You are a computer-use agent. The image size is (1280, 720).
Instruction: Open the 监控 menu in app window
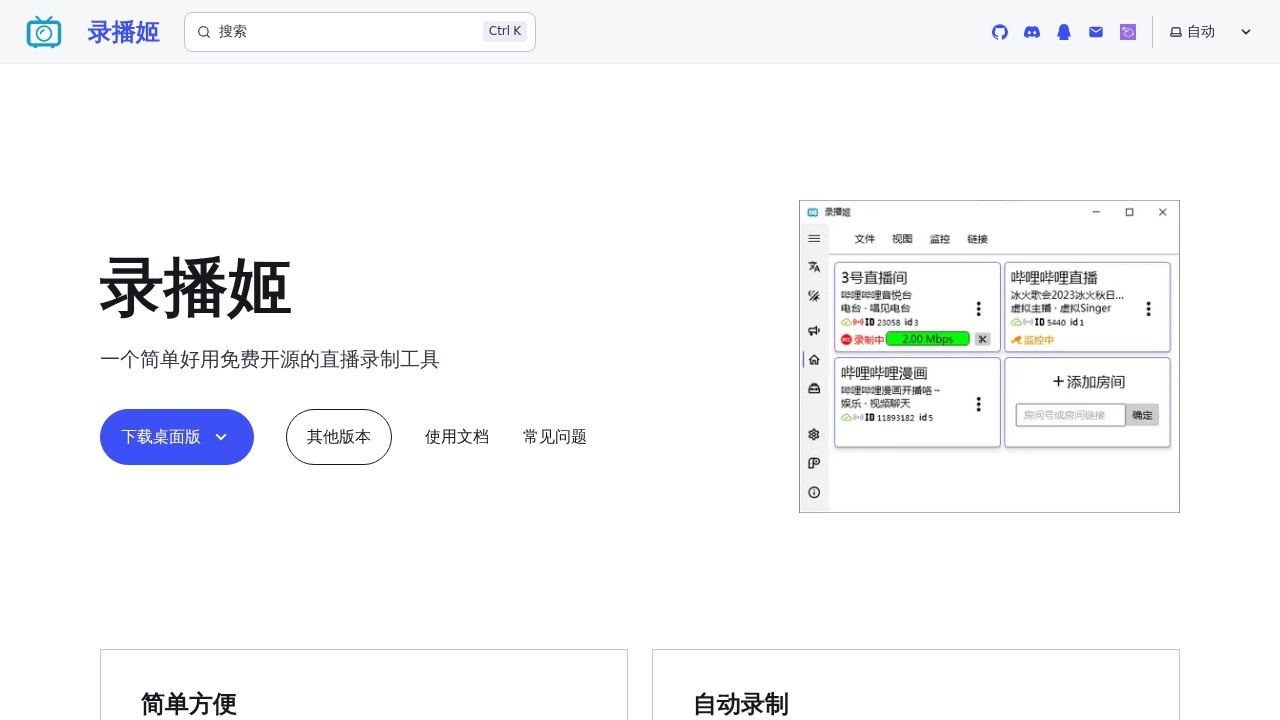click(939, 239)
